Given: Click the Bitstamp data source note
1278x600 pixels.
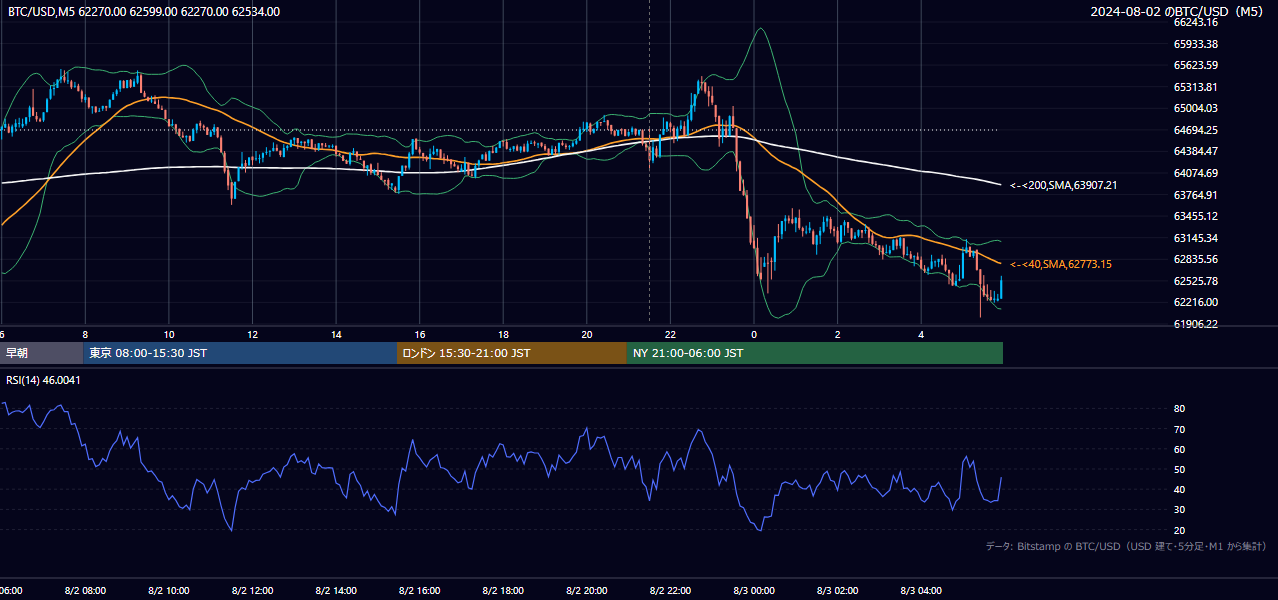Looking at the screenshot, I should coord(1126,546).
